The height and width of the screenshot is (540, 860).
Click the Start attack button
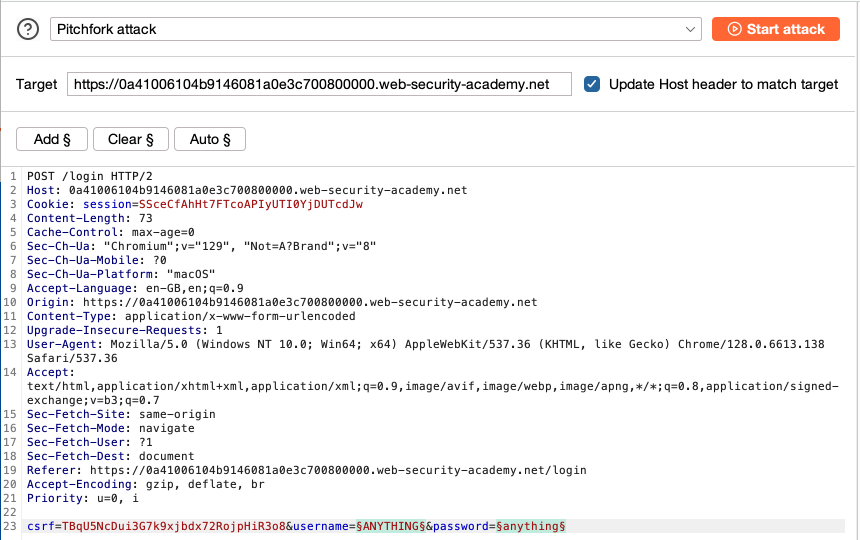tap(776, 29)
